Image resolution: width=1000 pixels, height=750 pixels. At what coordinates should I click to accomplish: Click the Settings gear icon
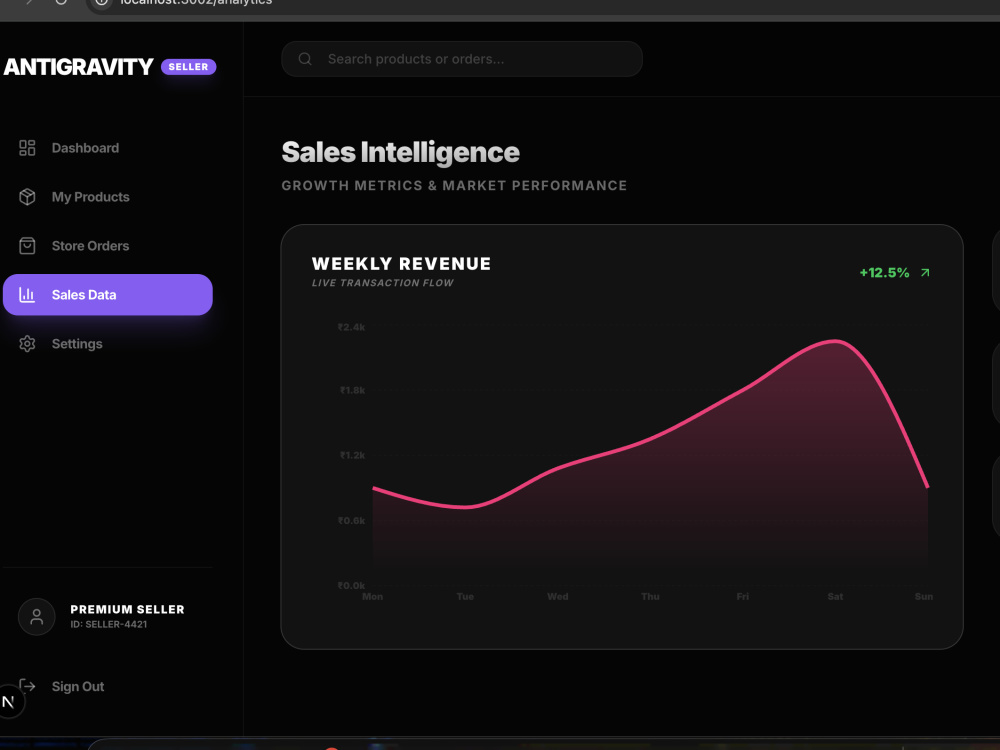[x=27, y=344]
